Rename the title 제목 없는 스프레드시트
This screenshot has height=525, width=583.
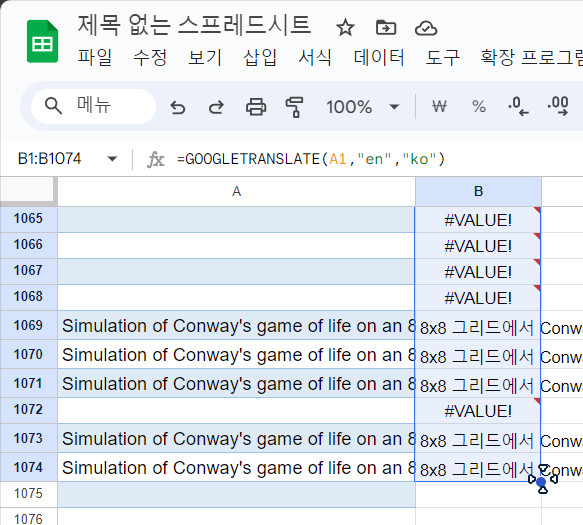[194, 25]
